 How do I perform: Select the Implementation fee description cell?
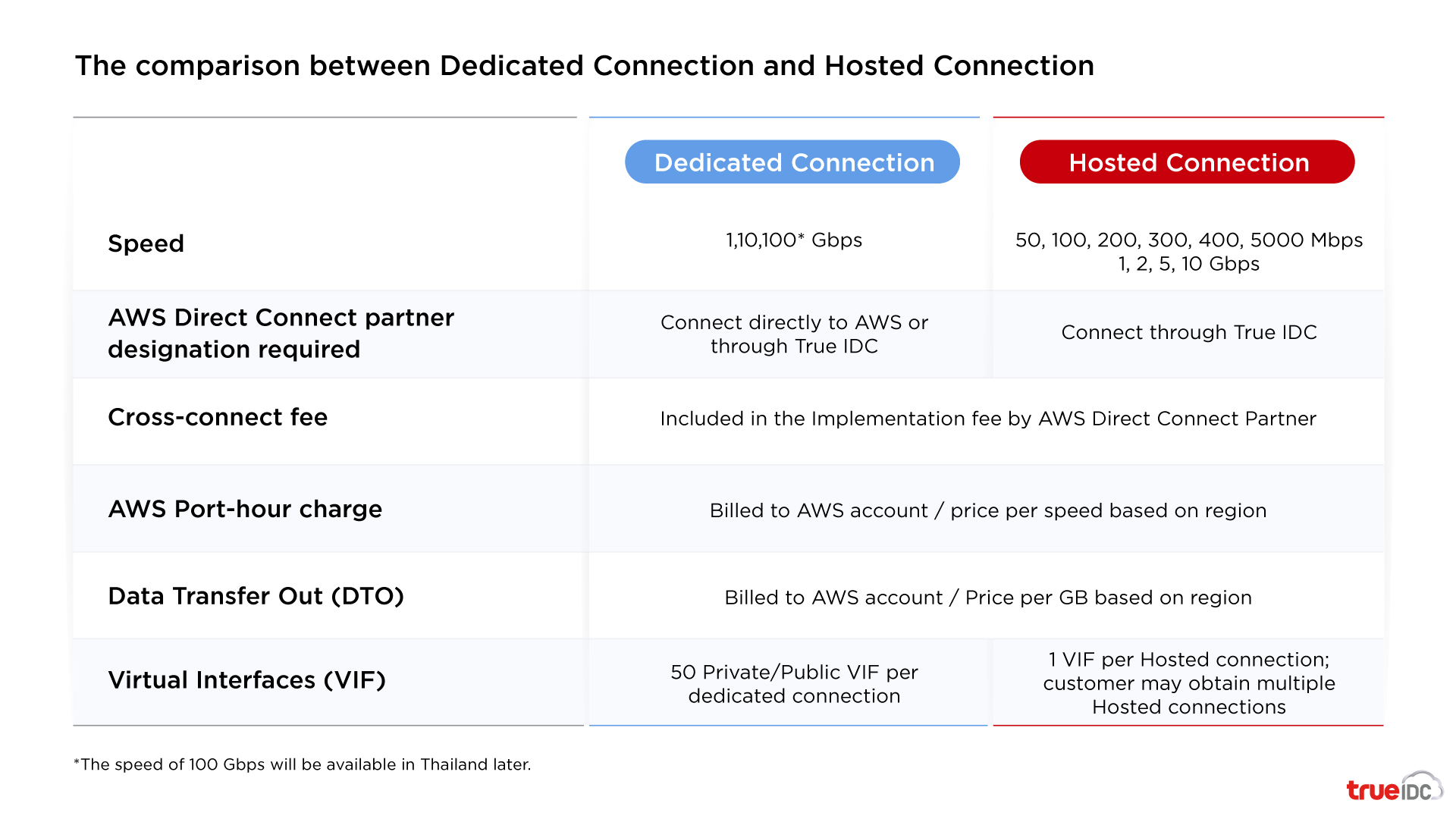(x=987, y=419)
